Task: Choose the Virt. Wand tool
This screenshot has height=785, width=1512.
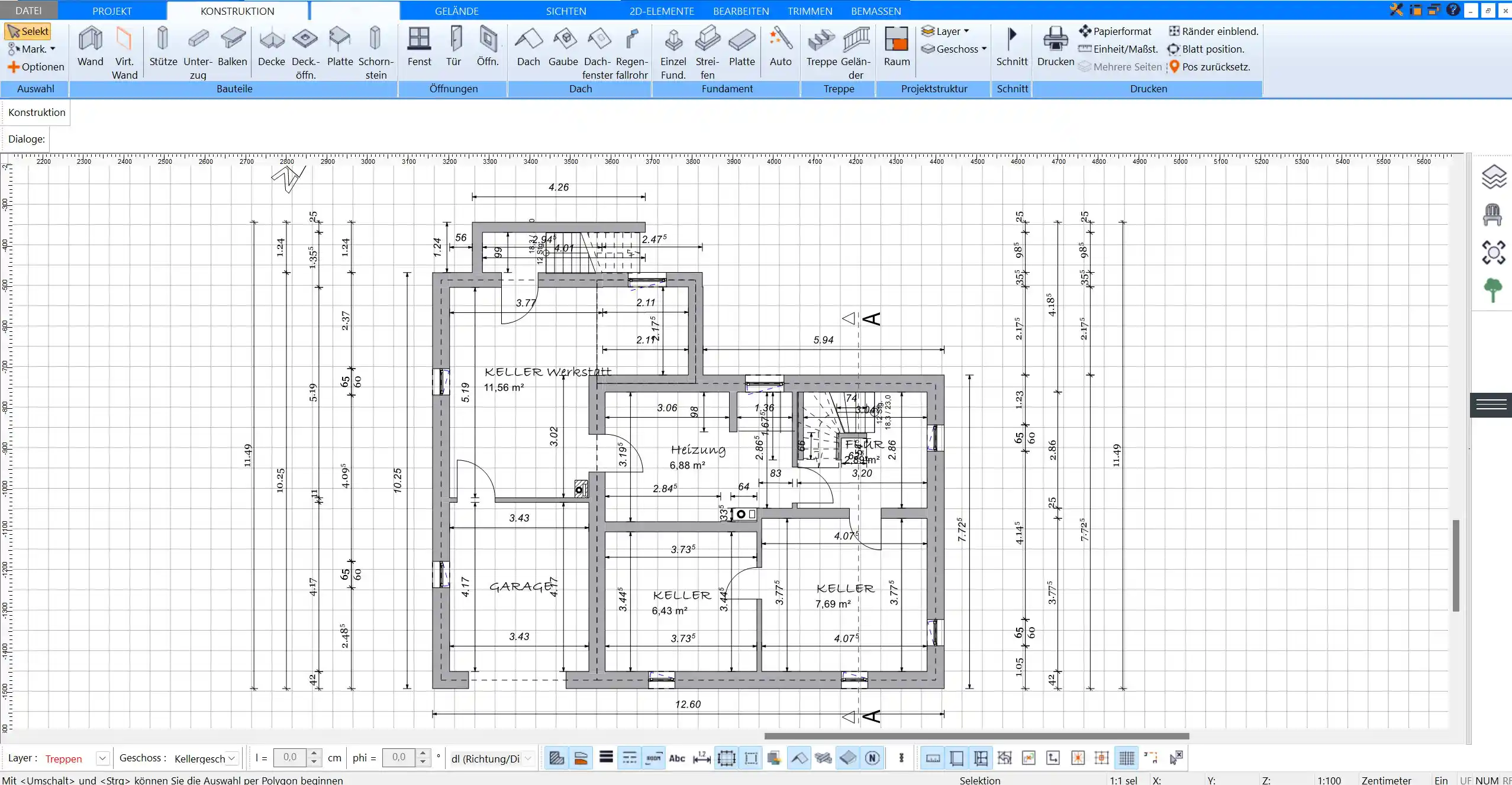Action: (x=124, y=53)
